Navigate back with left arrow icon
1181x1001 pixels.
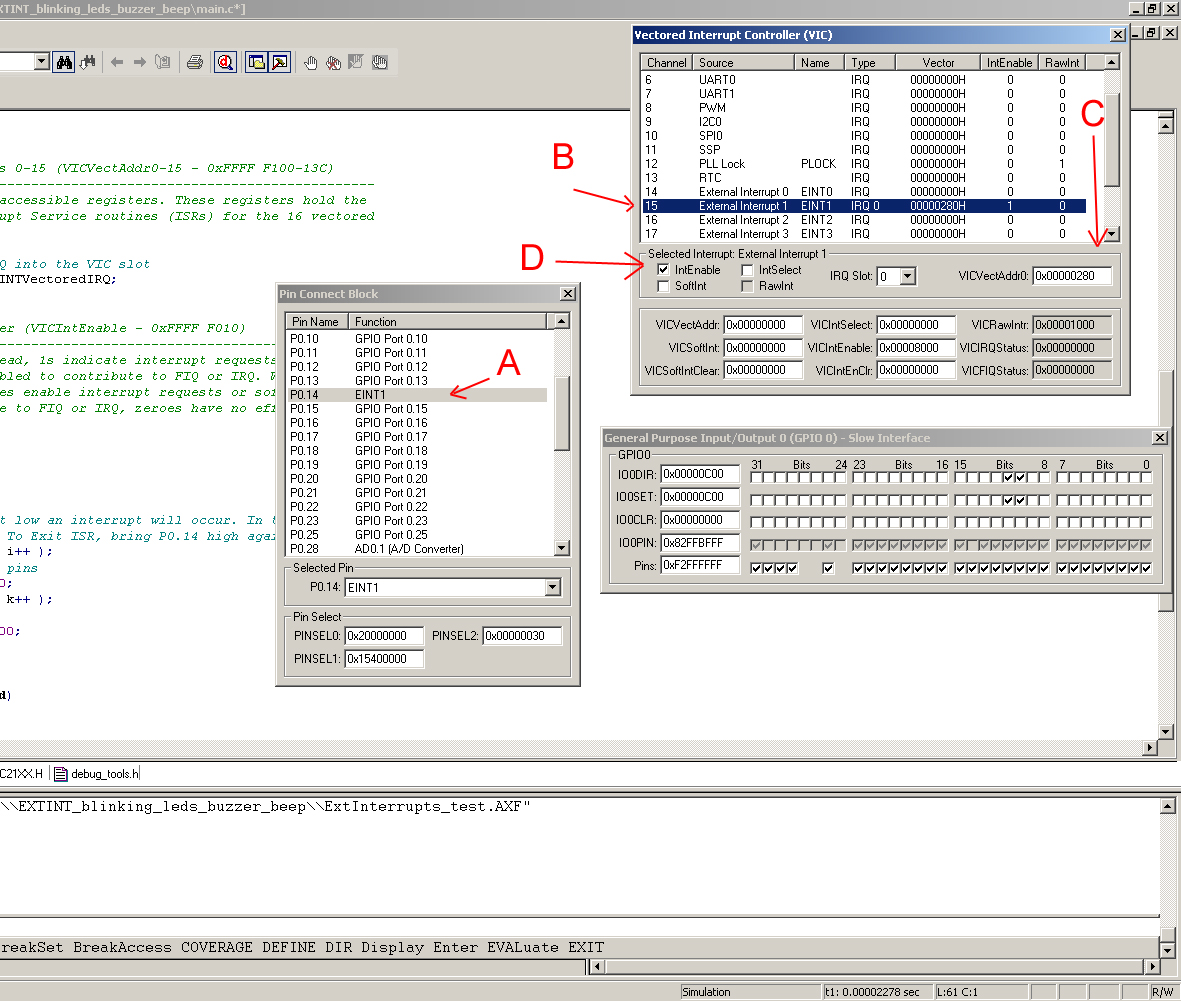coord(117,63)
